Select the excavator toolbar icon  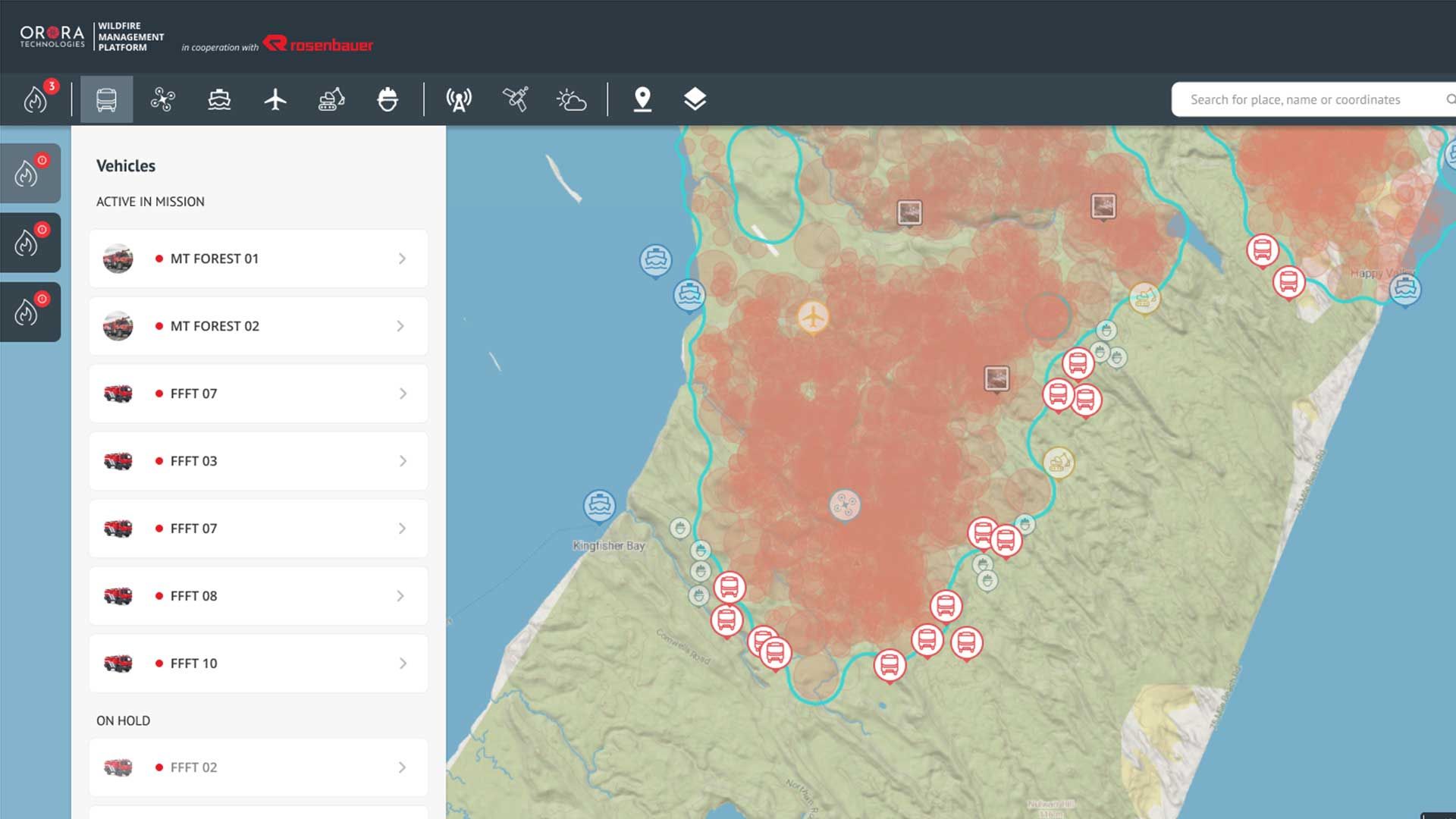[331, 99]
